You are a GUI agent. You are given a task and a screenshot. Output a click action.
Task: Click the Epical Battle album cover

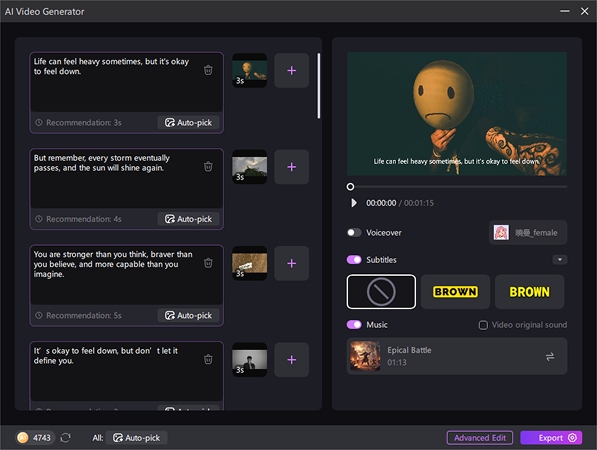point(365,356)
